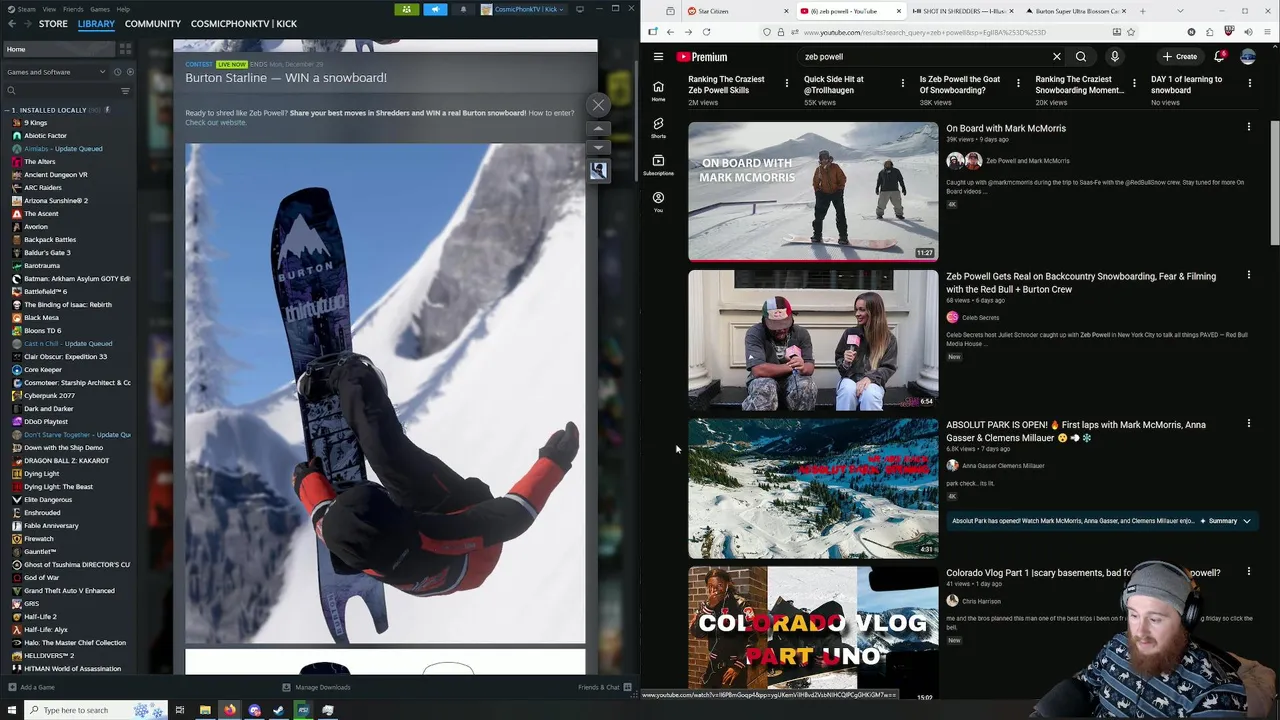The image size is (1280, 720).
Task: Open options for 'Is Zeb Powell the Goat'
Action: (1018, 84)
